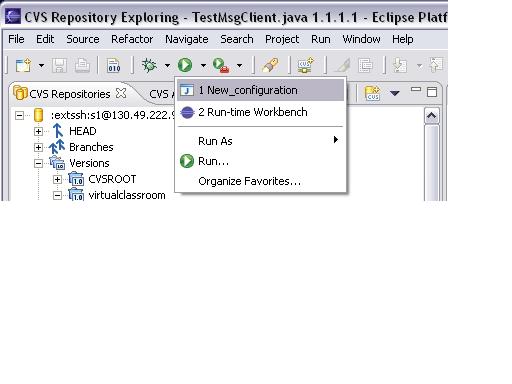
Task: Open the Run button dropdown arrow
Action: coord(203,65)
